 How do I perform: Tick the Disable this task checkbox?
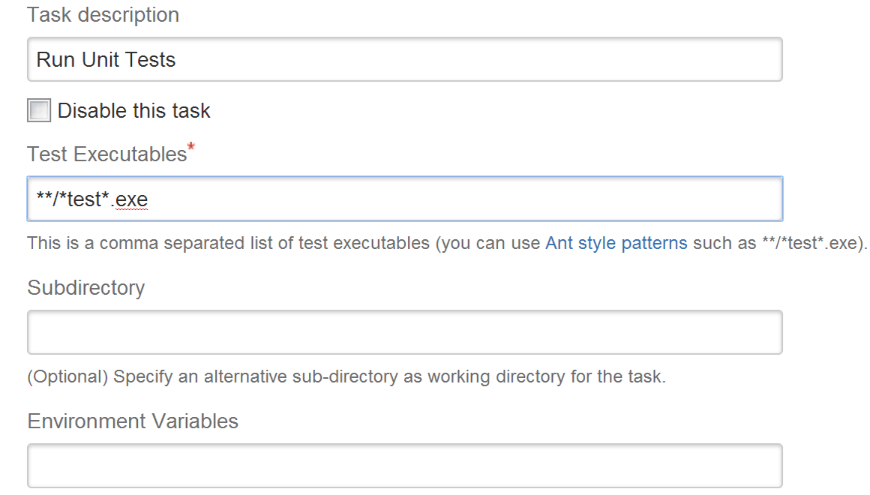tap(39, 111)
